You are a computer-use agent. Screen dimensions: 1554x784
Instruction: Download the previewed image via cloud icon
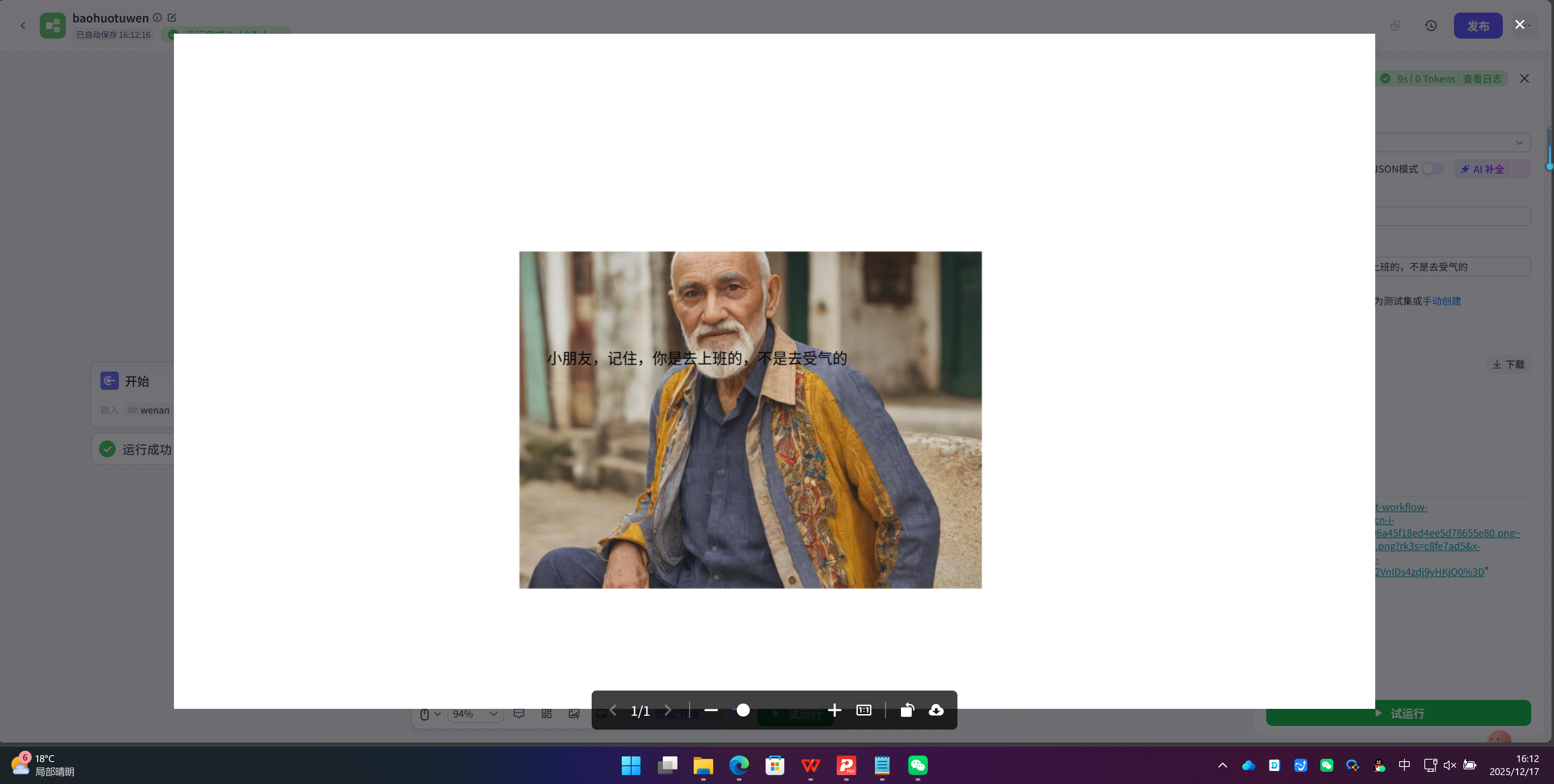[935, 710]
